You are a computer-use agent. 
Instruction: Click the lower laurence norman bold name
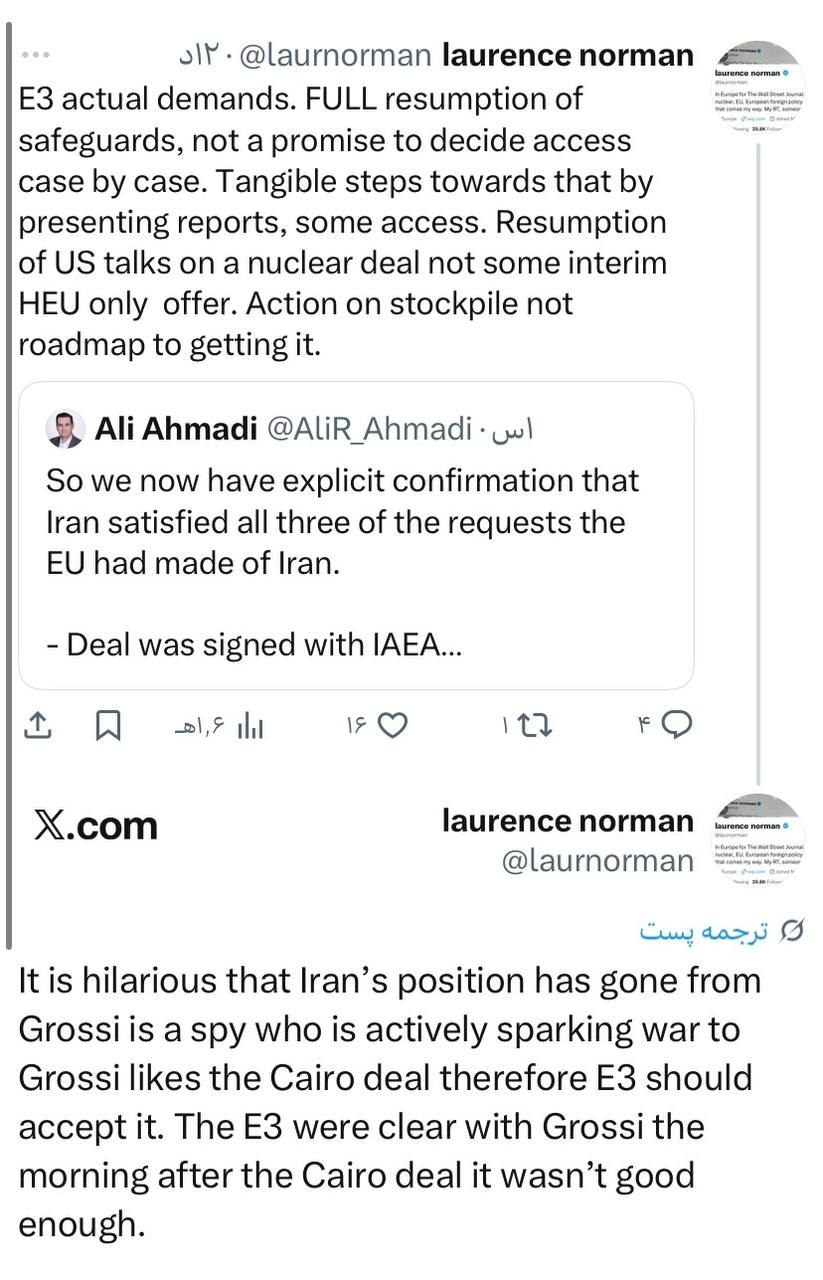tap(567, 821)
